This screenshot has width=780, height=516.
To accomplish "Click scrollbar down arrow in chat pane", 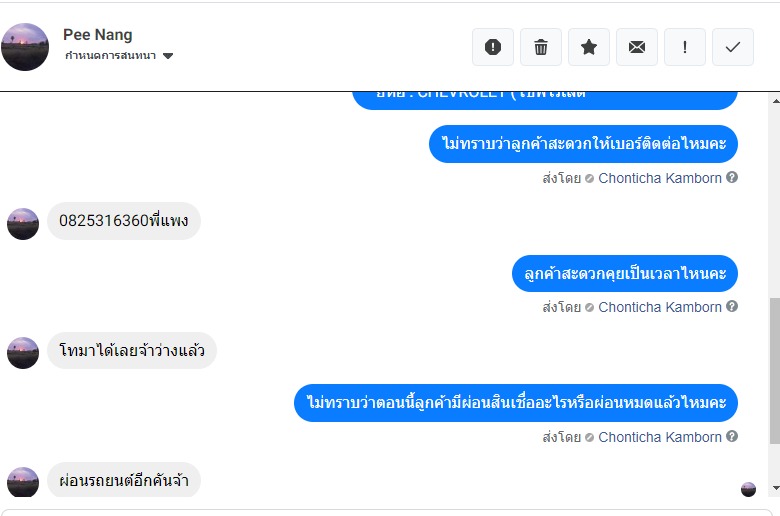I will pos(775,489).
